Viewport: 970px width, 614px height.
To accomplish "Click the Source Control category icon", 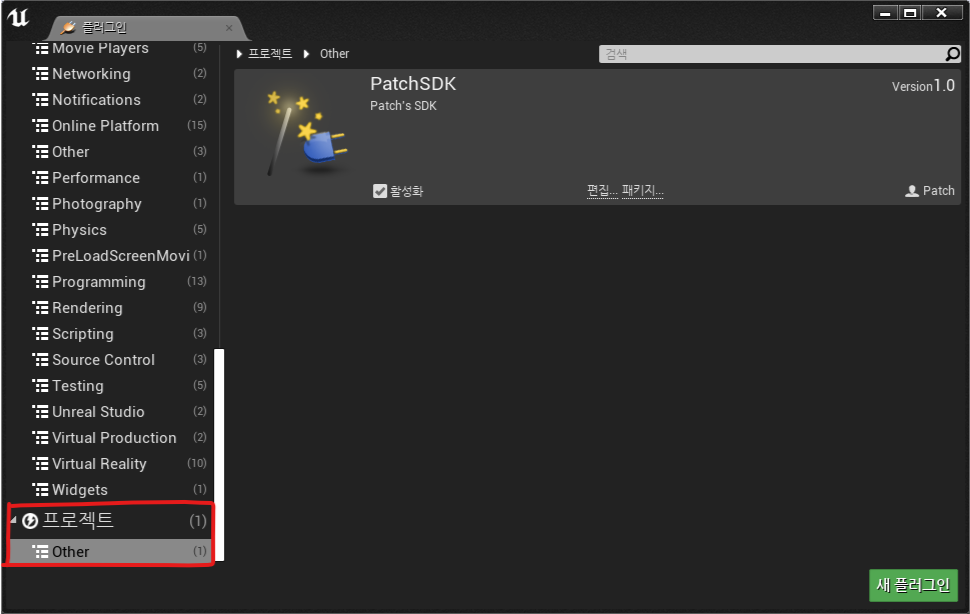I will (x=40, y=359).
